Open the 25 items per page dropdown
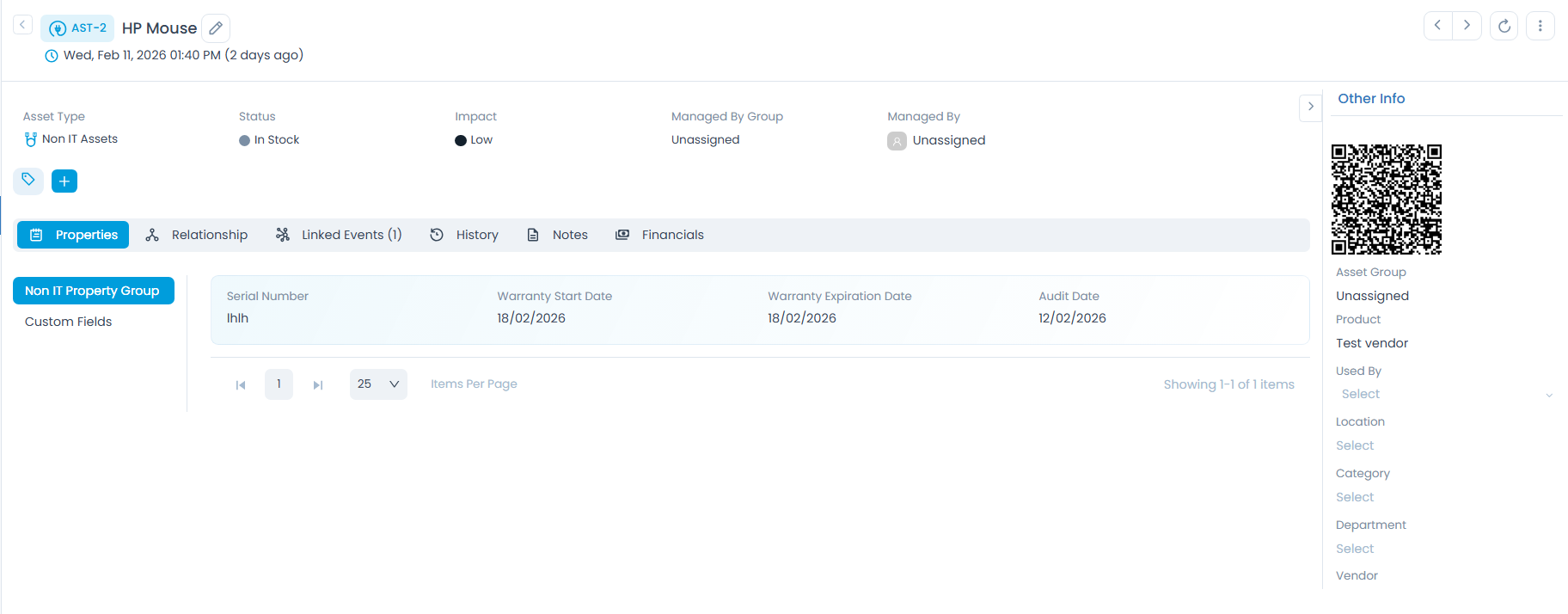 [378, 384]
